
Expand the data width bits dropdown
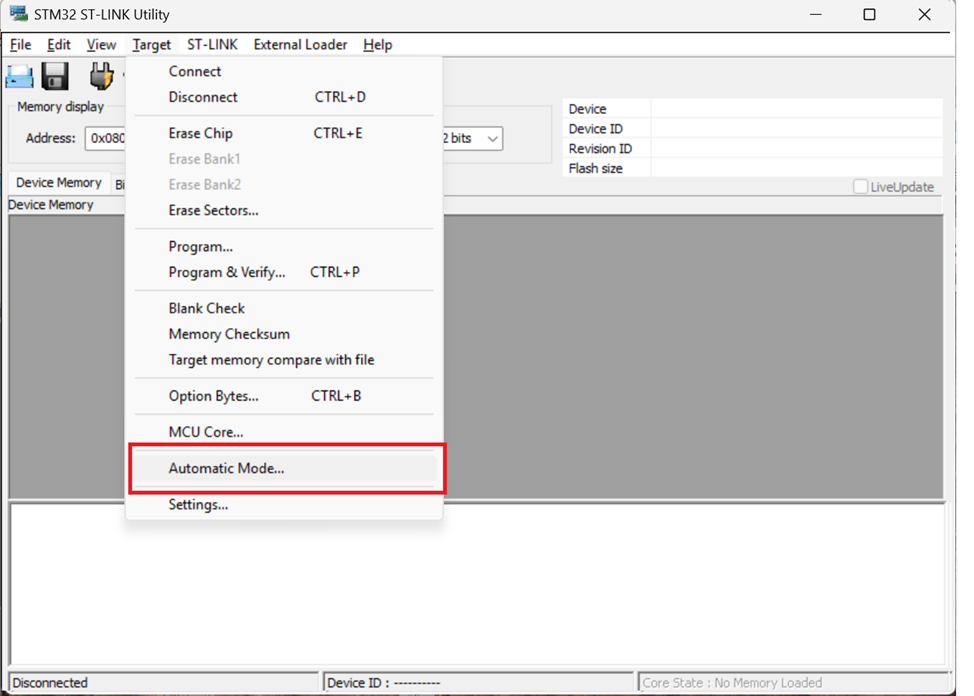[492, 139]
